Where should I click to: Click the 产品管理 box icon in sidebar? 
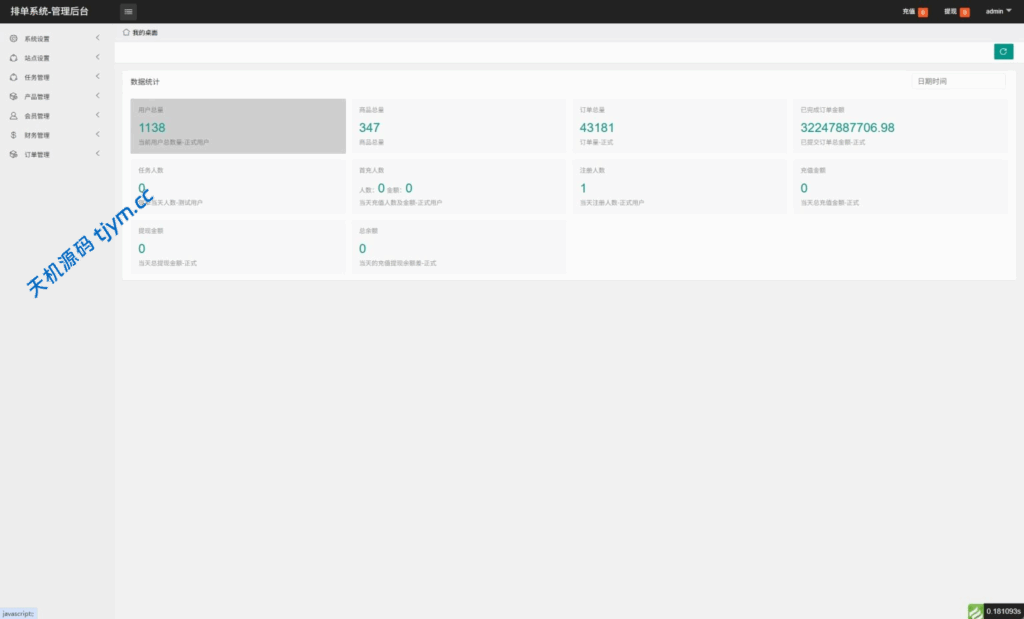[x=13, y=97]
